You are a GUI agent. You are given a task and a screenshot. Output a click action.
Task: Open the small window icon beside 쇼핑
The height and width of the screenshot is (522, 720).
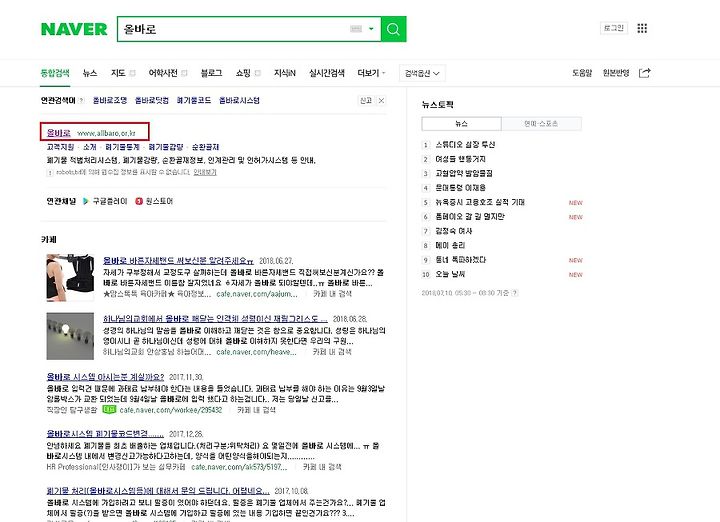click(258, 73)
